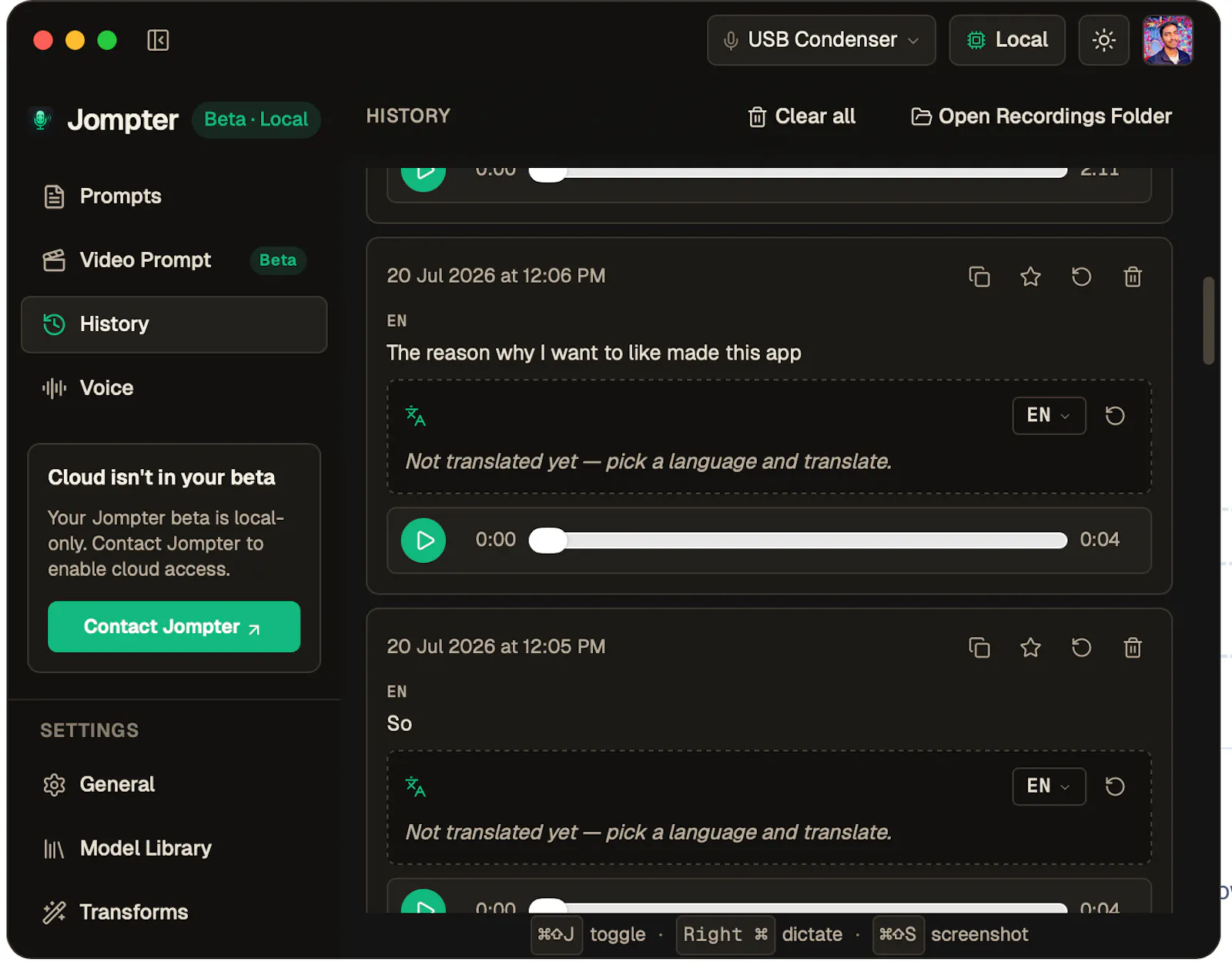
Task: Copy the 12:06 PM transcript
Action: click(x=979, y=277)
